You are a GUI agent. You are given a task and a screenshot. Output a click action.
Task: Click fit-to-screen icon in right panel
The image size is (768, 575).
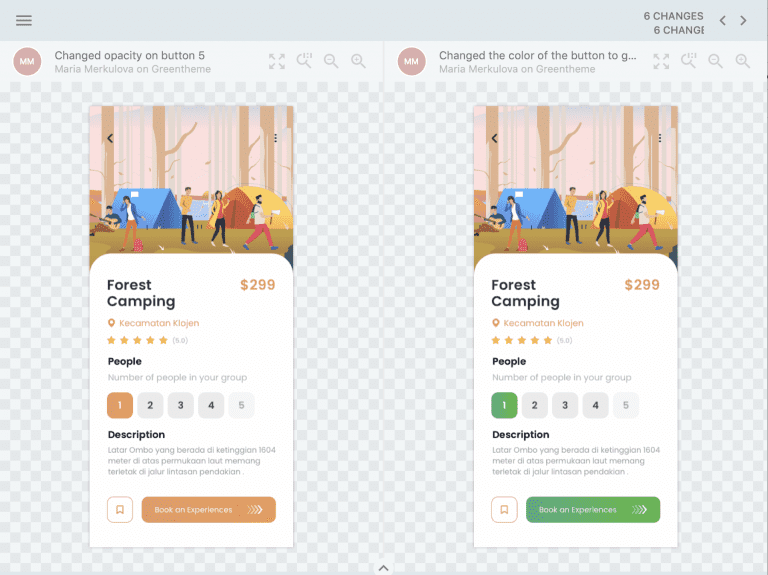tap(661, 61)
